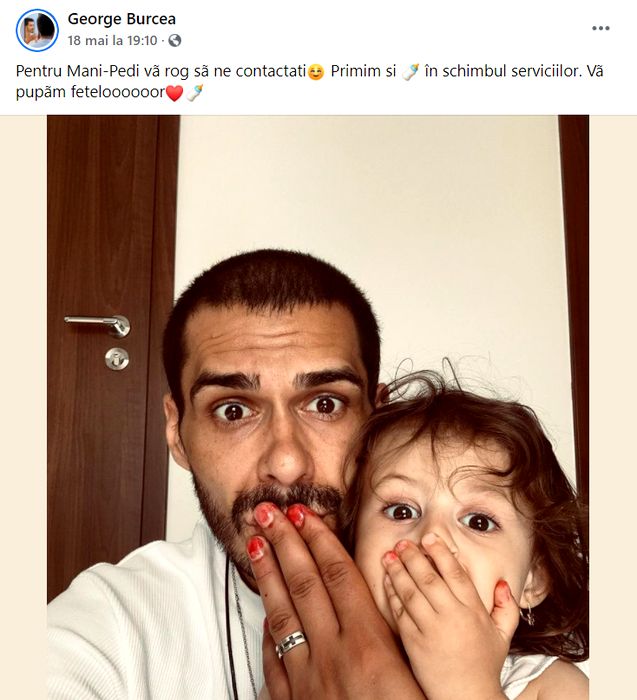Open George Burcea's profile picture avatar
The image size is (637, 700).
pyautogui.click(x=37, y=30)
